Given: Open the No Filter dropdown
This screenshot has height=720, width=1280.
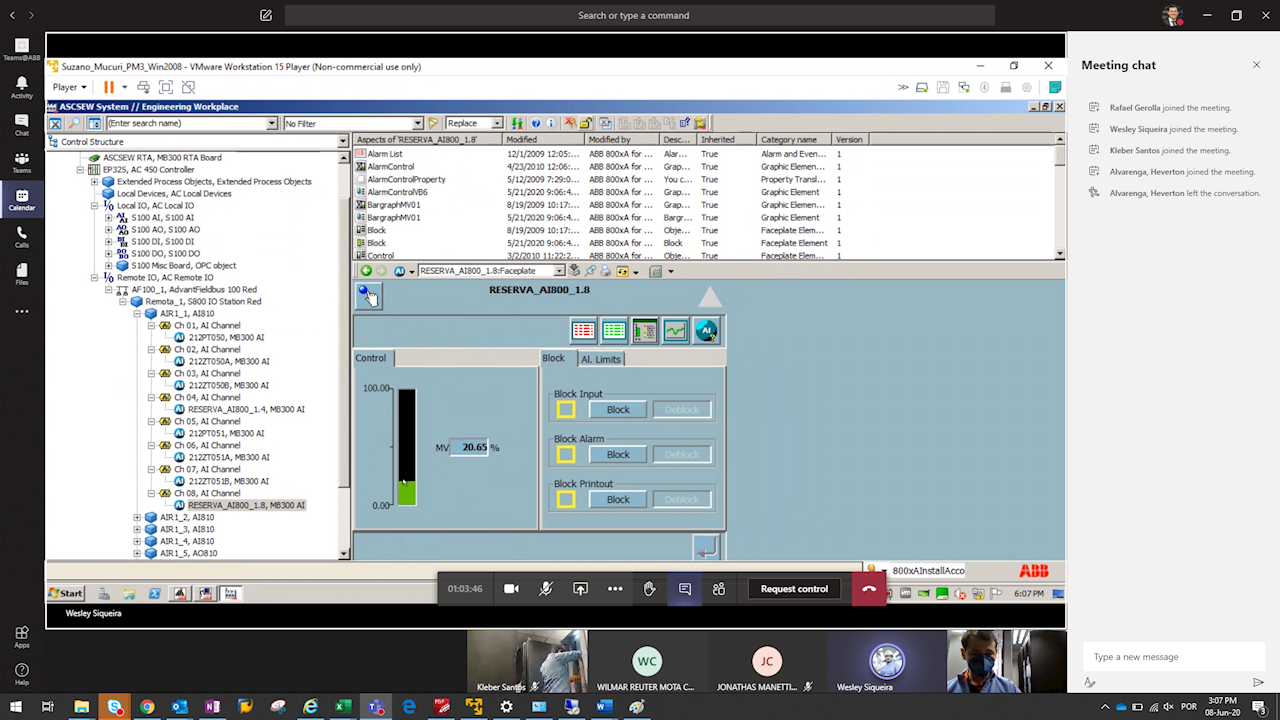Looking at the screenshot, I should tap(419, 123).
